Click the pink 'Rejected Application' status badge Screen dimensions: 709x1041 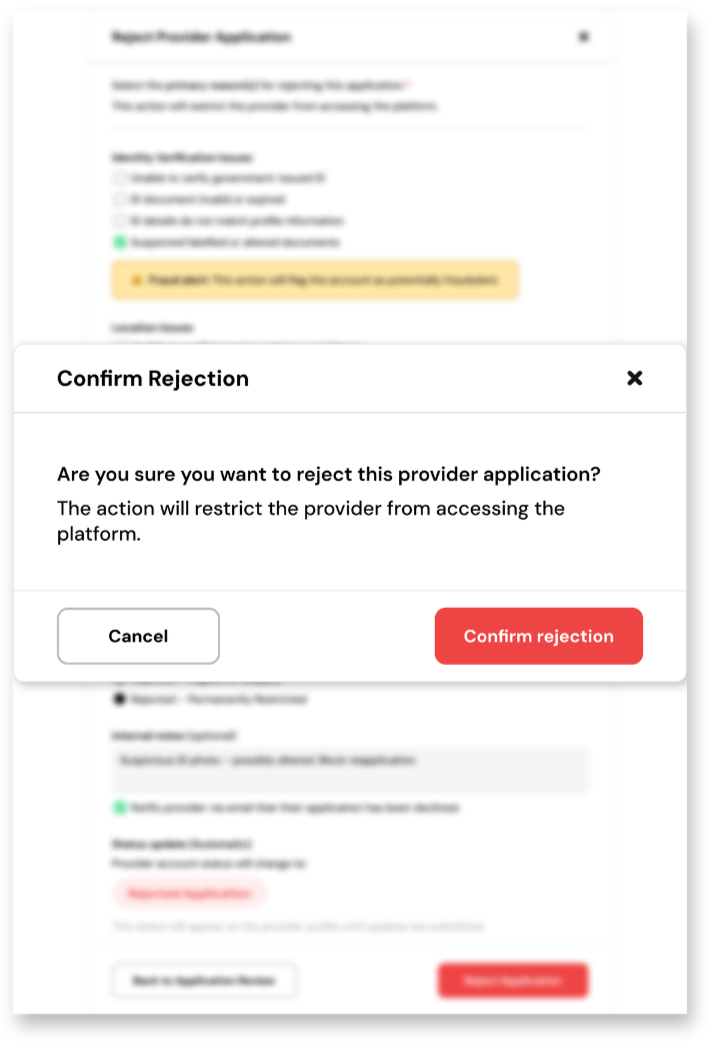point(189,893)
